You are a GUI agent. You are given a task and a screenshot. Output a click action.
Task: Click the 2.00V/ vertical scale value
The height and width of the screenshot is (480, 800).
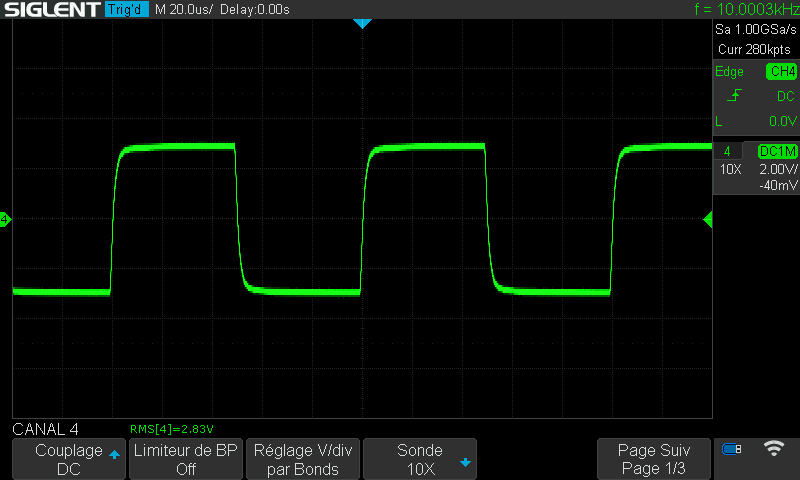(x=777, y=170)
